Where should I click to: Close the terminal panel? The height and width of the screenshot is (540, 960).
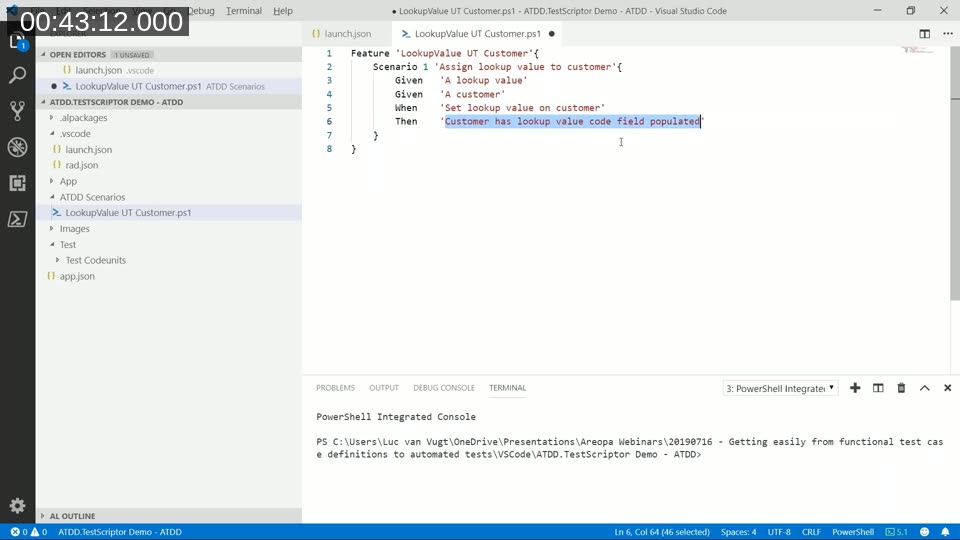[x=947, y=388]
